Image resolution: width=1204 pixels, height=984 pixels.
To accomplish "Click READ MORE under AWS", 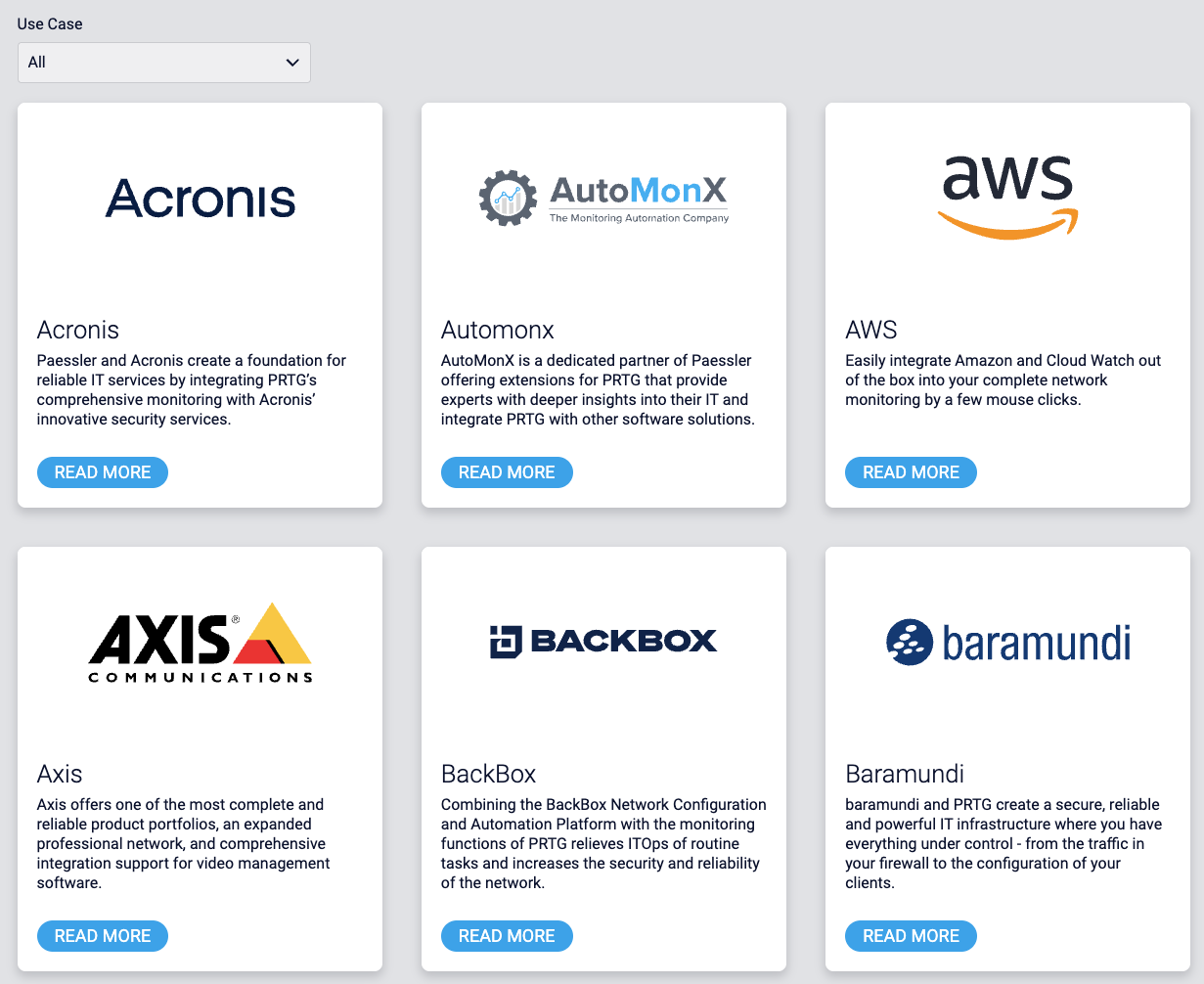I will (911, 472).
